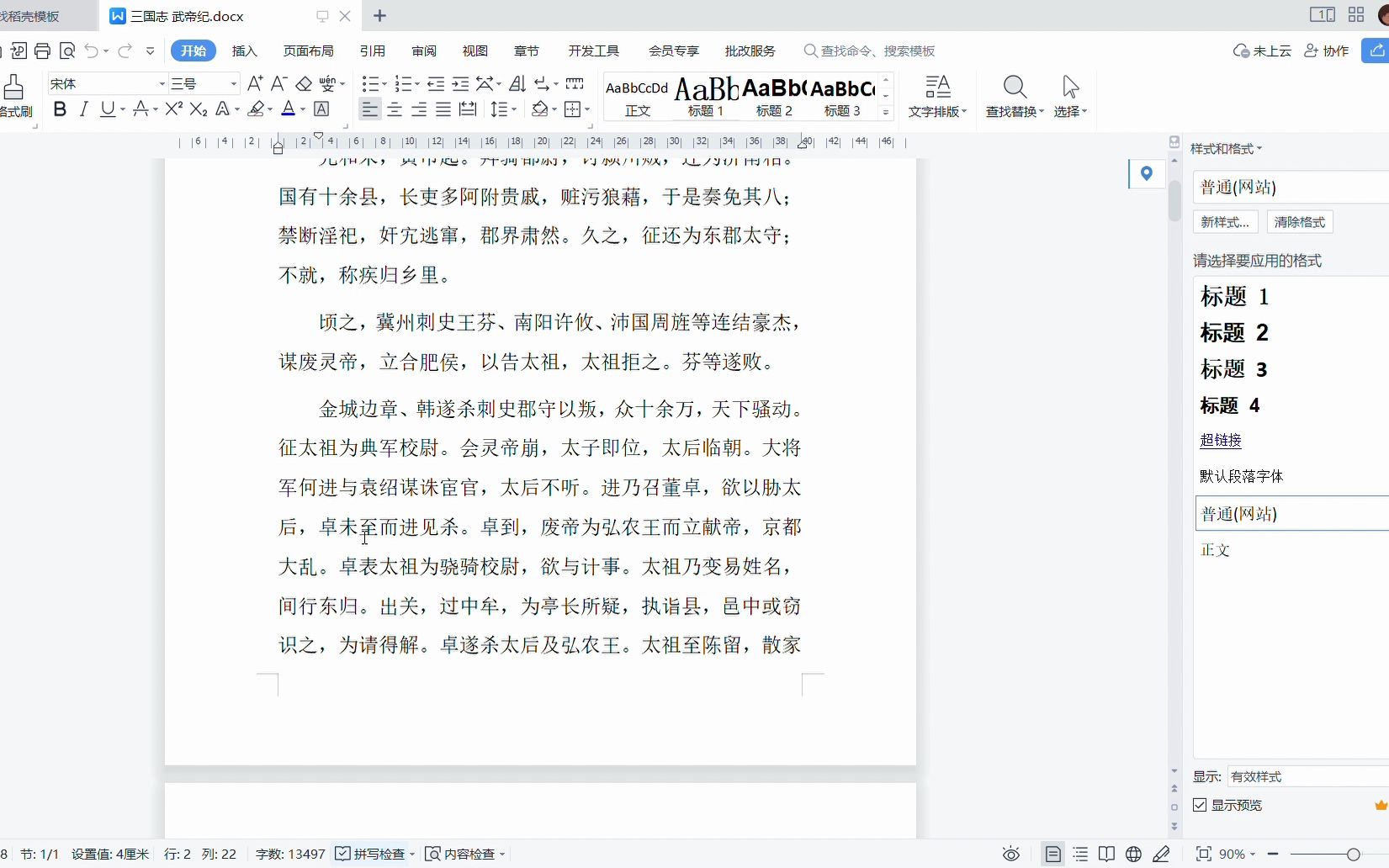1389x868 pixels.
Task: Toggle italic formatting
Action: [83, 109]
